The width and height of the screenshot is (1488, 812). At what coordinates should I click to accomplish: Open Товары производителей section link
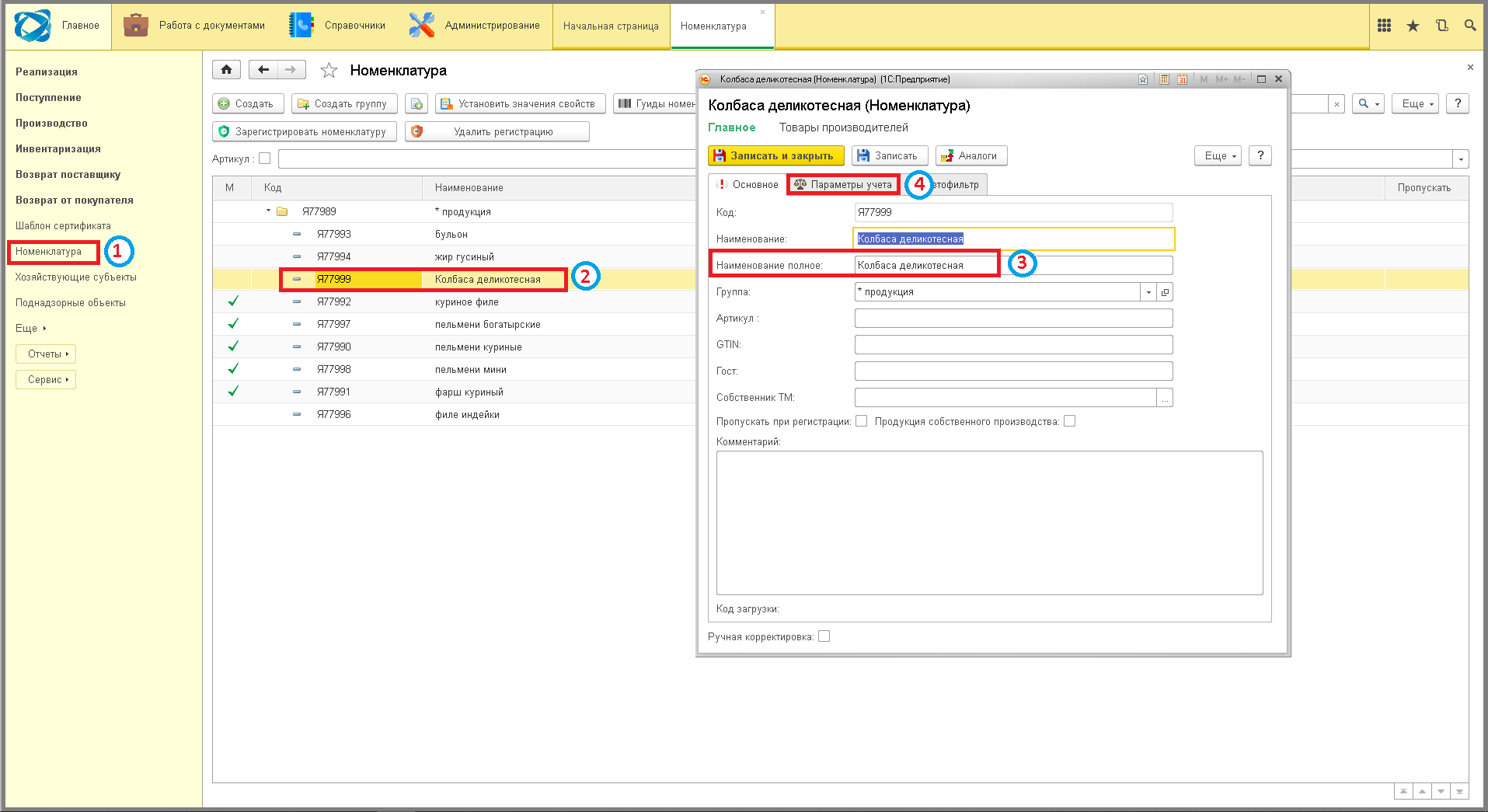(x=843, y=127)
